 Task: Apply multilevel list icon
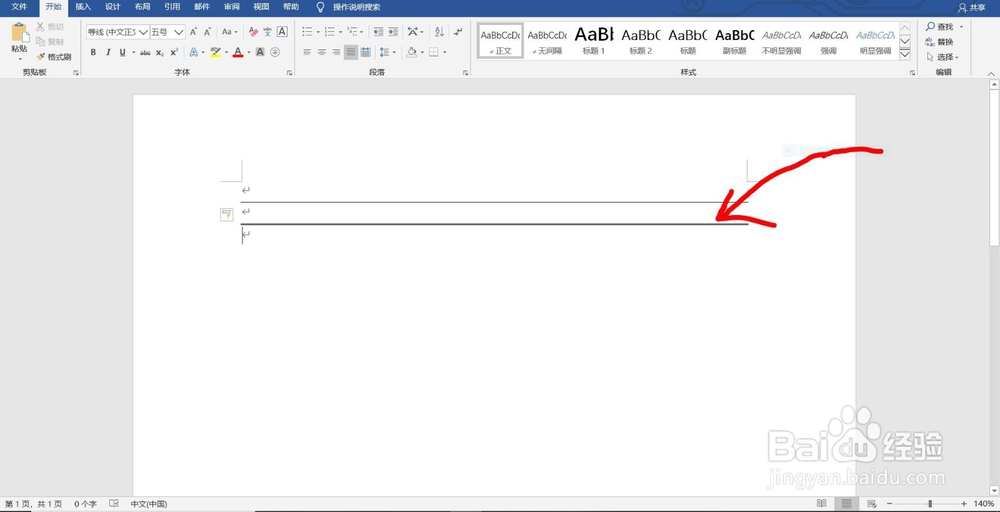351,32
